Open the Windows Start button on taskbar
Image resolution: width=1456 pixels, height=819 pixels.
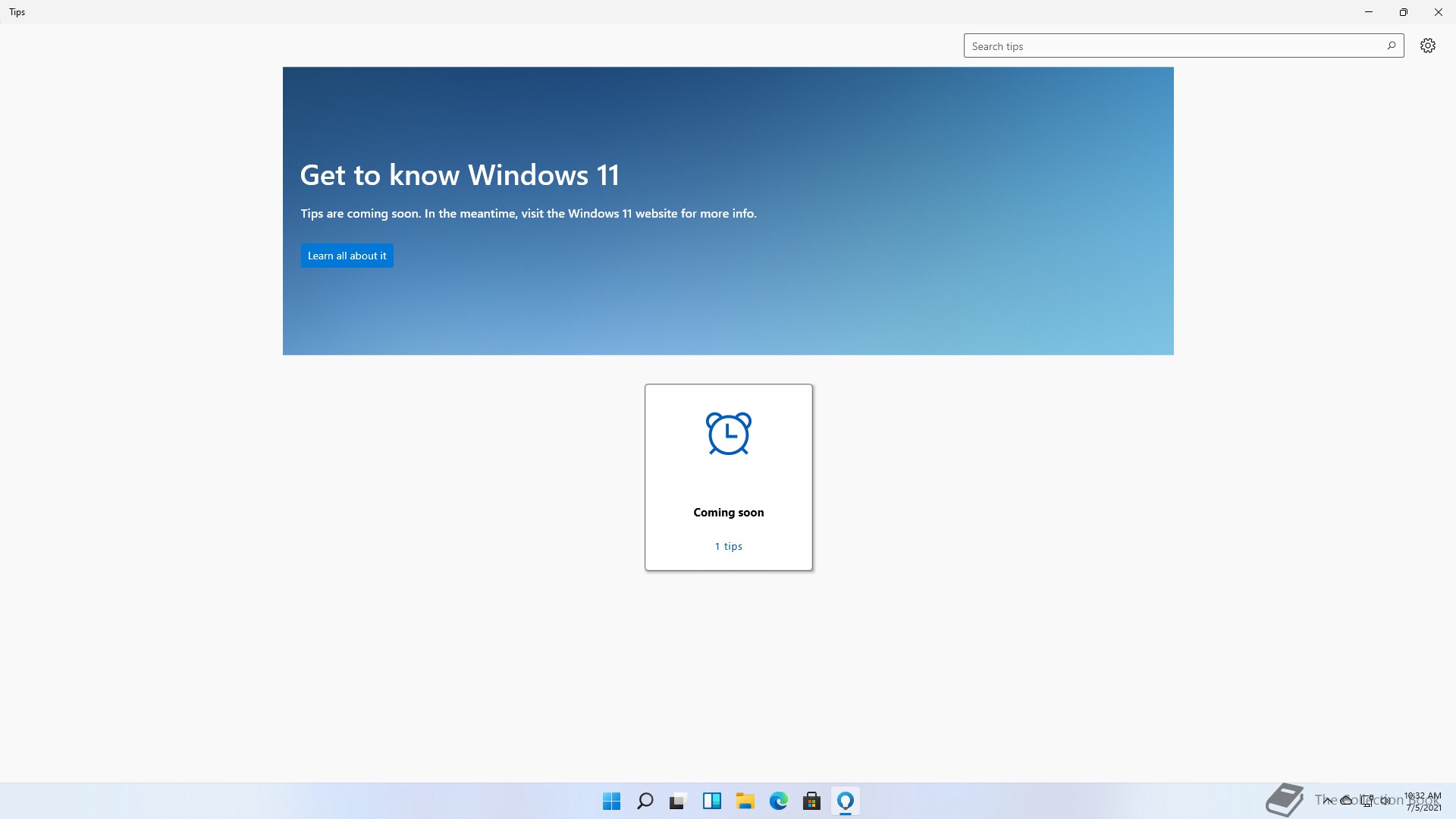point(611,801)
